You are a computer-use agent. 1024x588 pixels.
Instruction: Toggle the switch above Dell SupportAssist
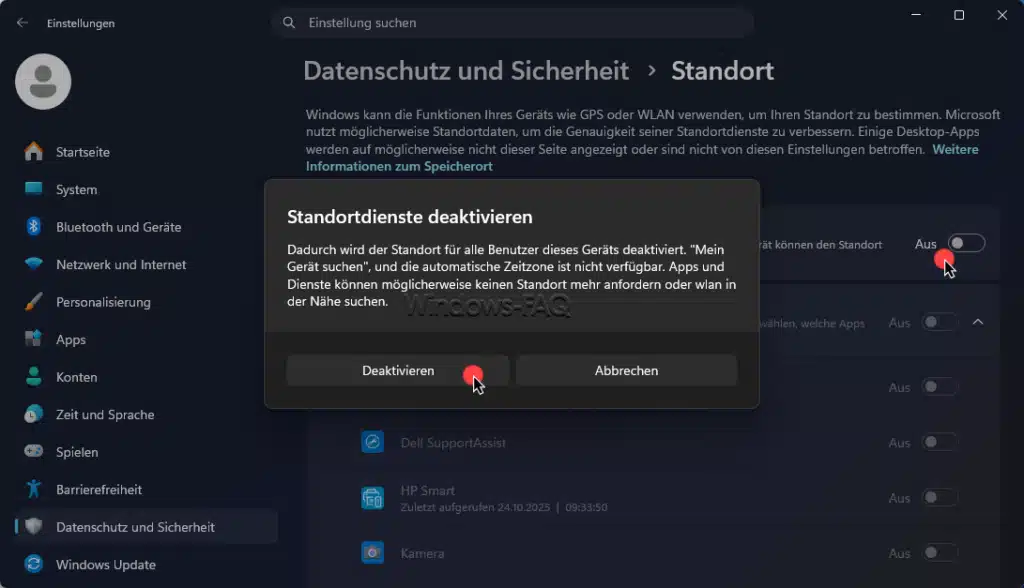(940, 387)
